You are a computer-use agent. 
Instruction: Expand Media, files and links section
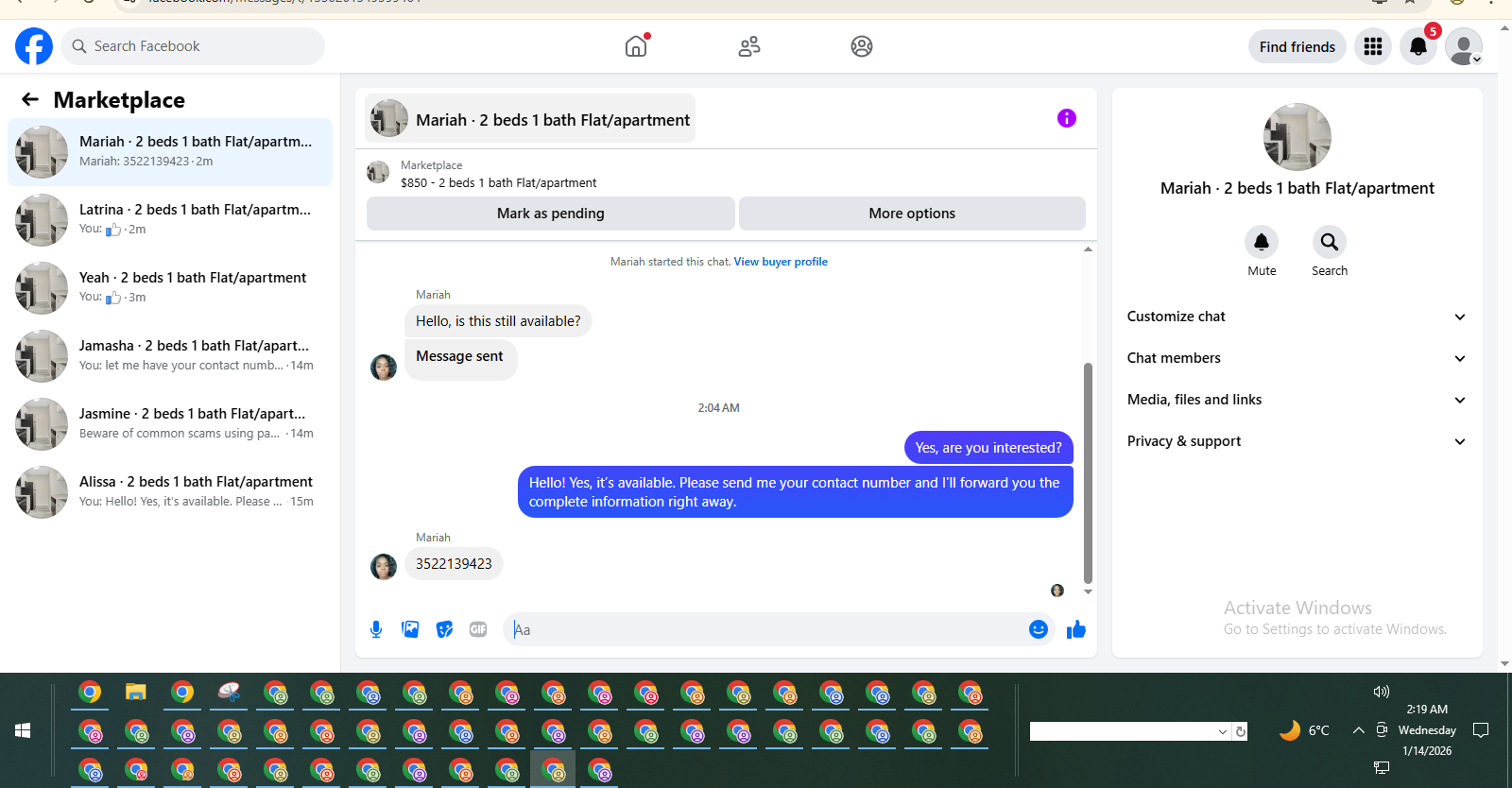click(x=1297, y=400)
